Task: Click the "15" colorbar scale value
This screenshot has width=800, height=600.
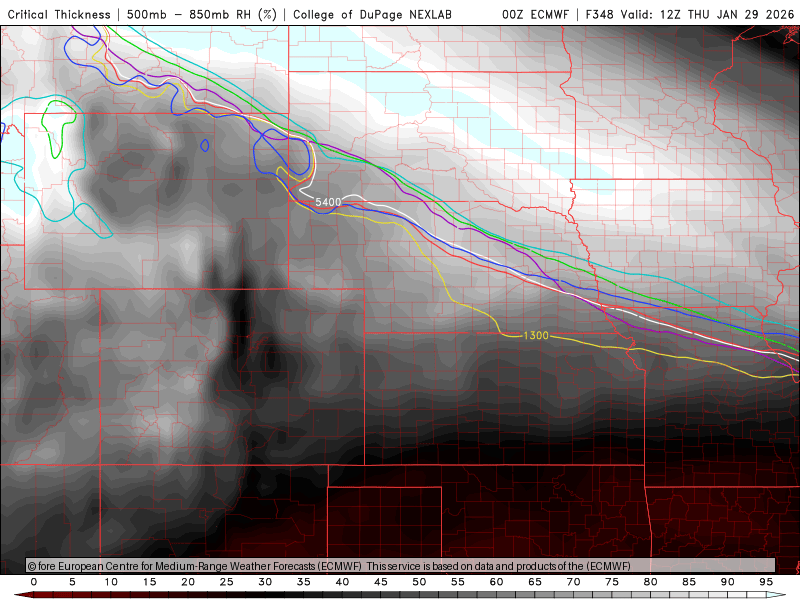Action: point(149,582)
